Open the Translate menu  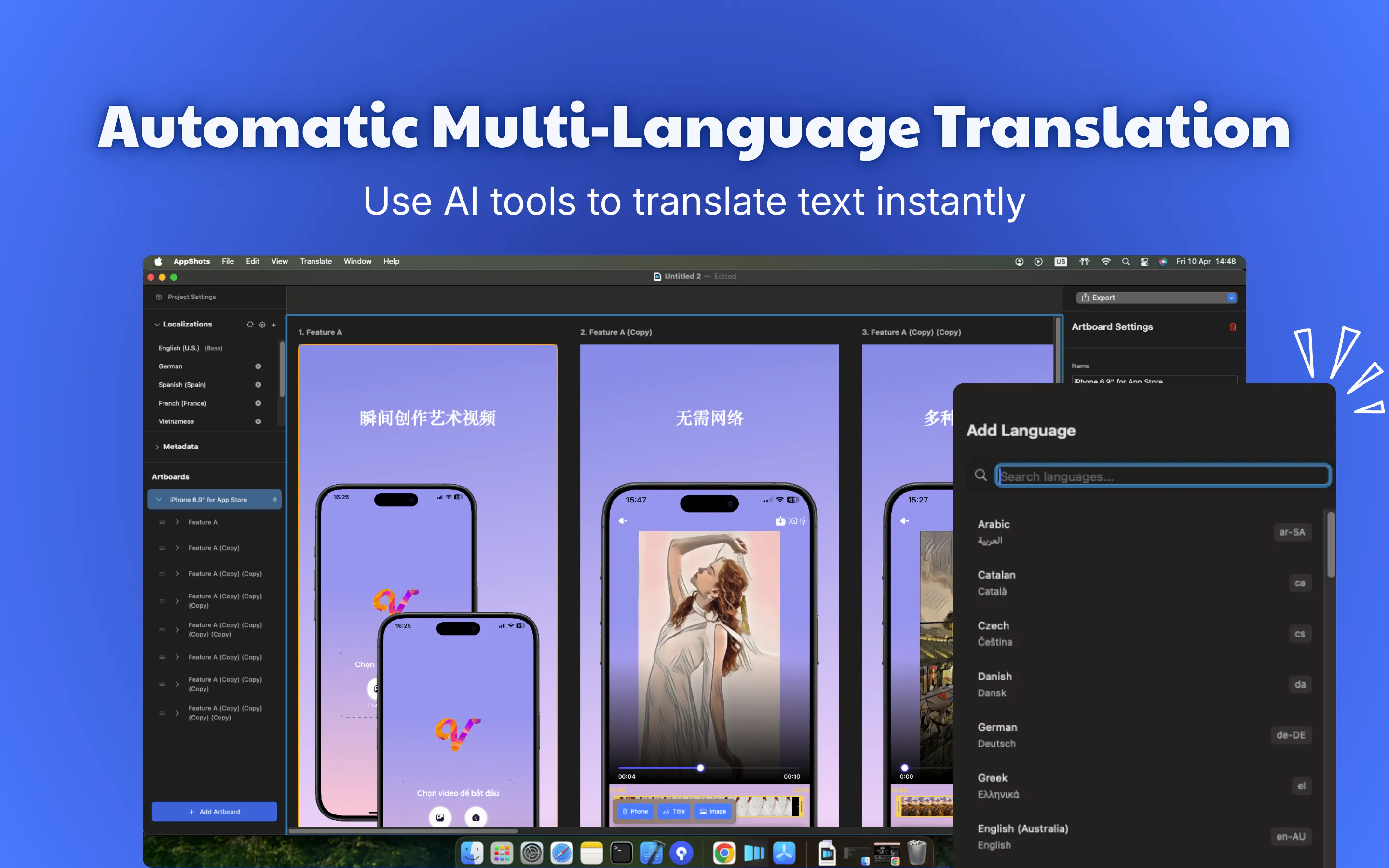coord(316,261)
